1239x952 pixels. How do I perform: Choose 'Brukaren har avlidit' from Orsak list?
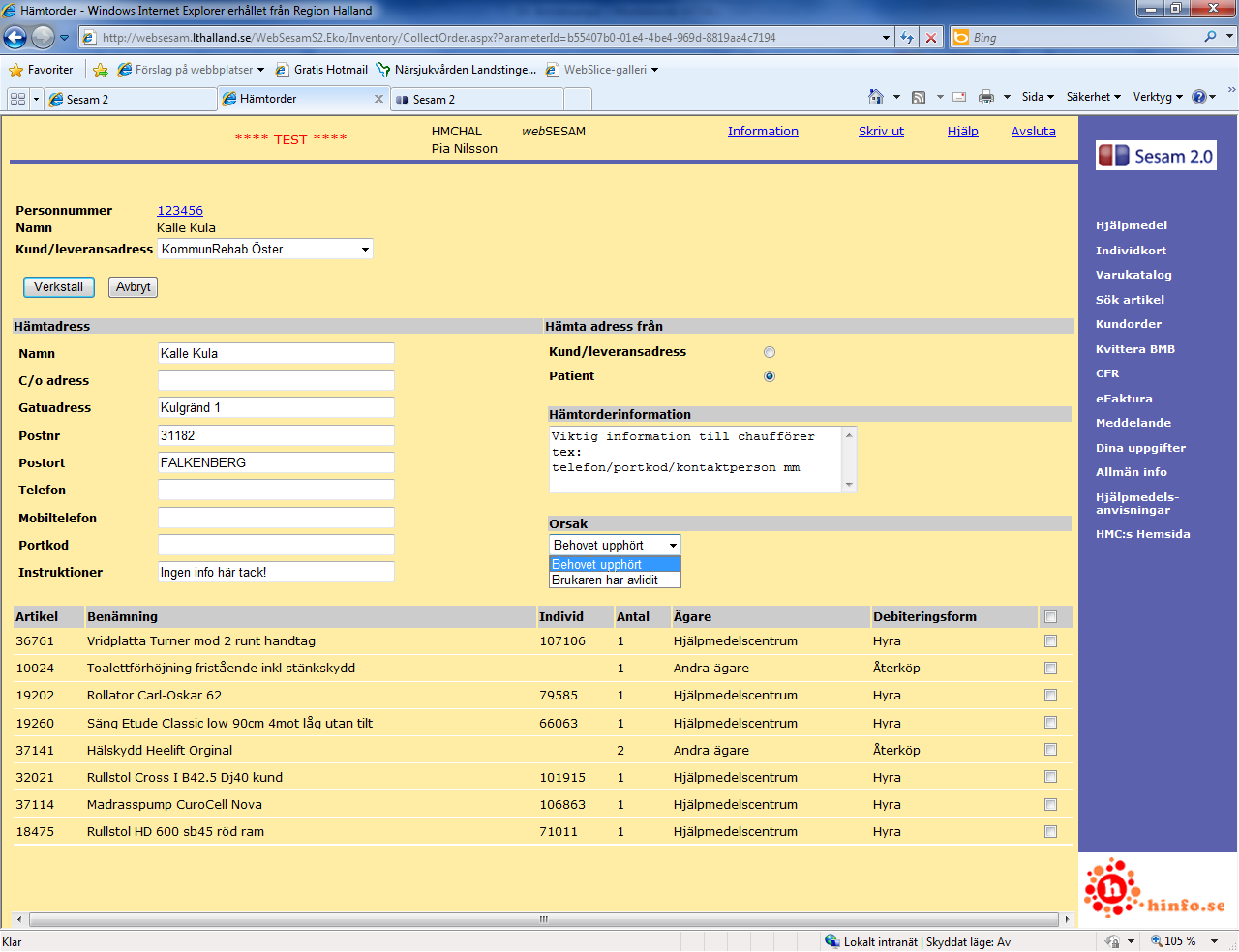click(615, 580)
